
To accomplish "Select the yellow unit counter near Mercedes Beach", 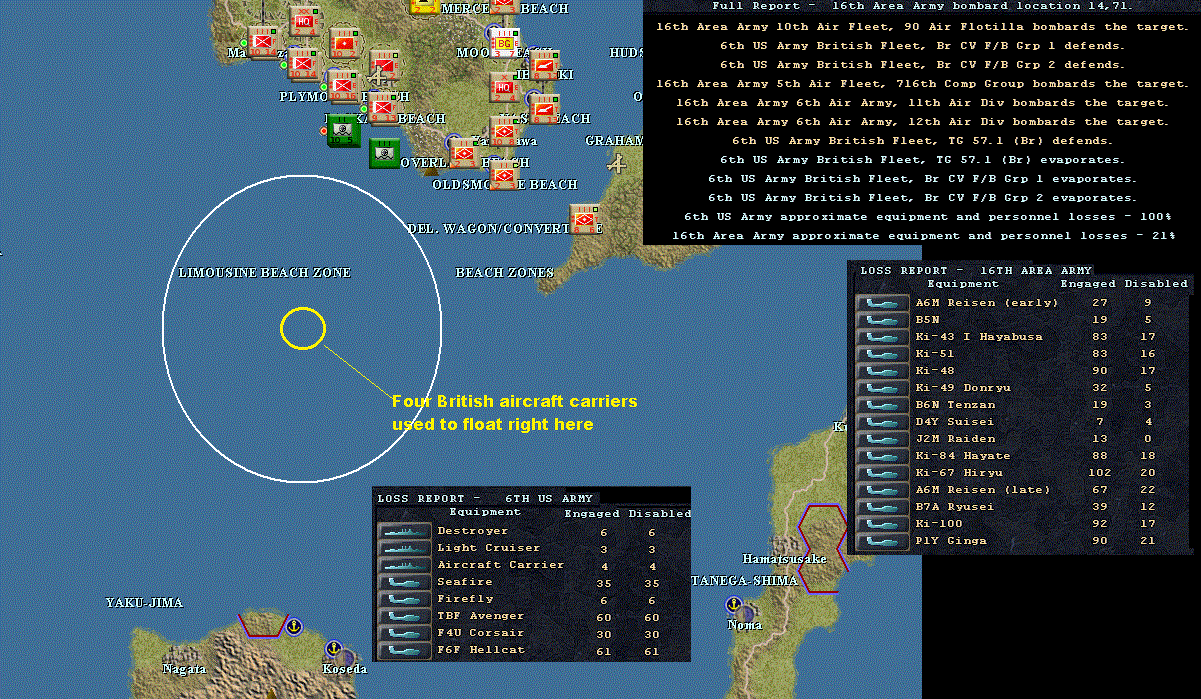I will click(424, 6).
